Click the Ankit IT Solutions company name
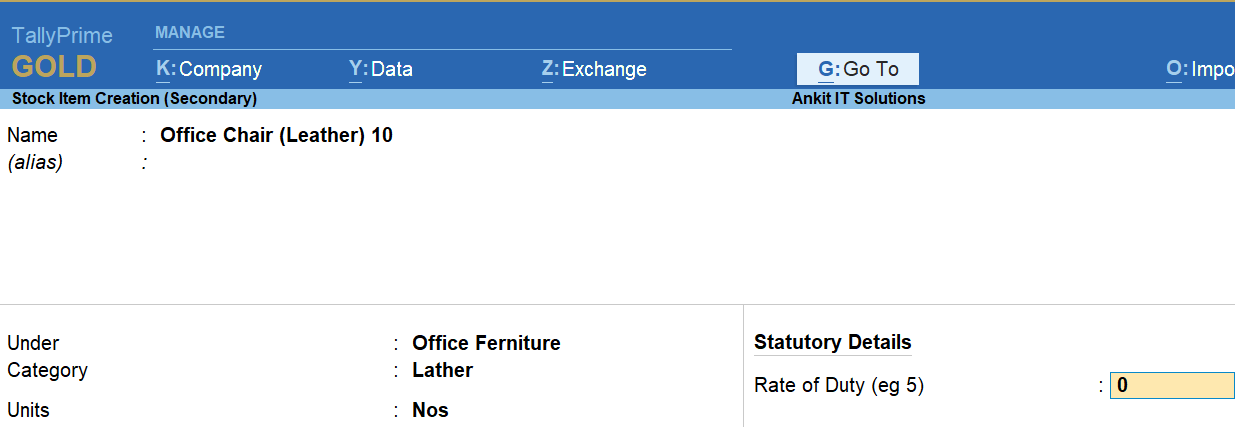 tap(858, 98)
